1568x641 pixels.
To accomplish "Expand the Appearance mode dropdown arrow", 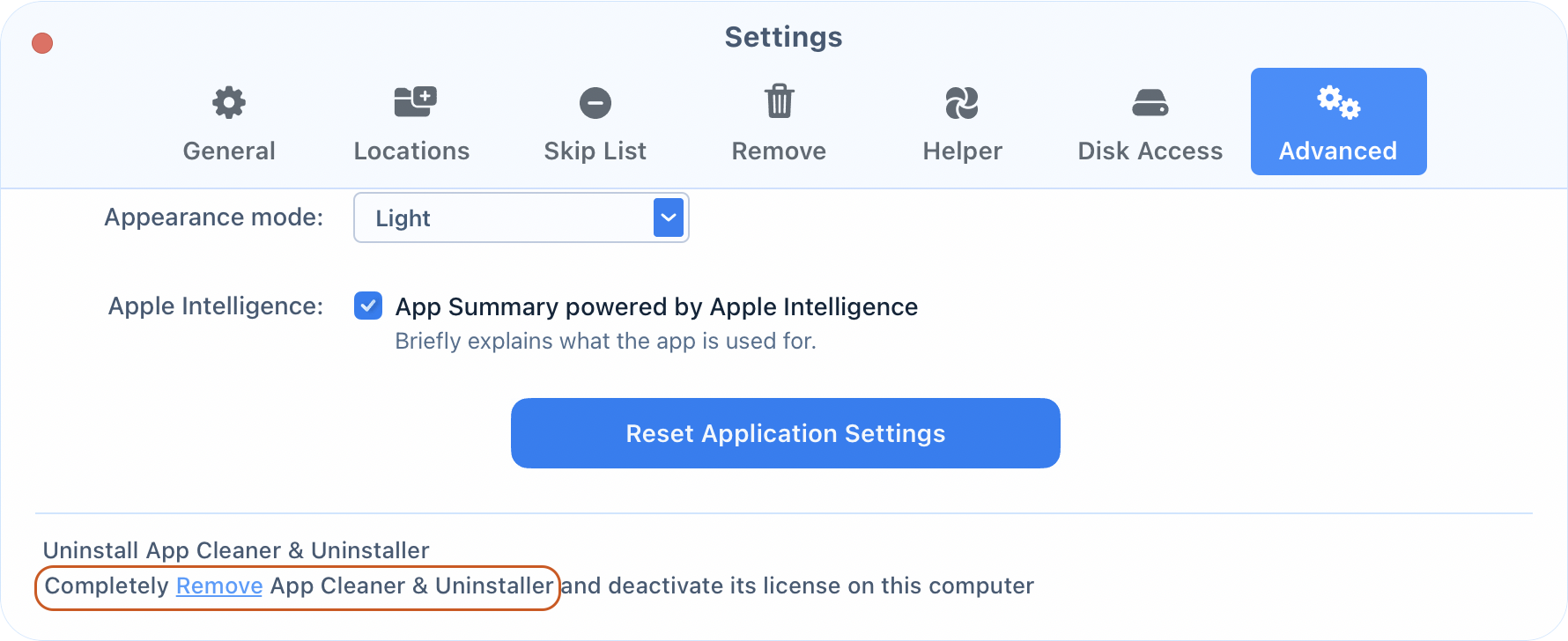I will pos(669,217).
